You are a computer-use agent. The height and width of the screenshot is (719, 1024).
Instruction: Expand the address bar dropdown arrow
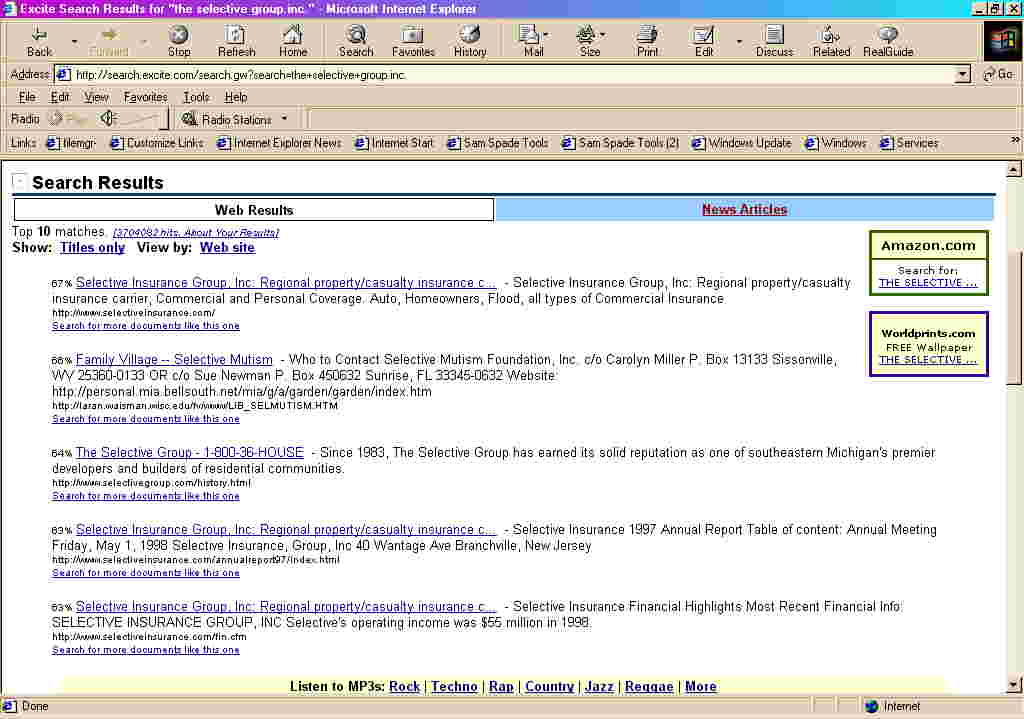pyautogui.click(x=962, y=75)
